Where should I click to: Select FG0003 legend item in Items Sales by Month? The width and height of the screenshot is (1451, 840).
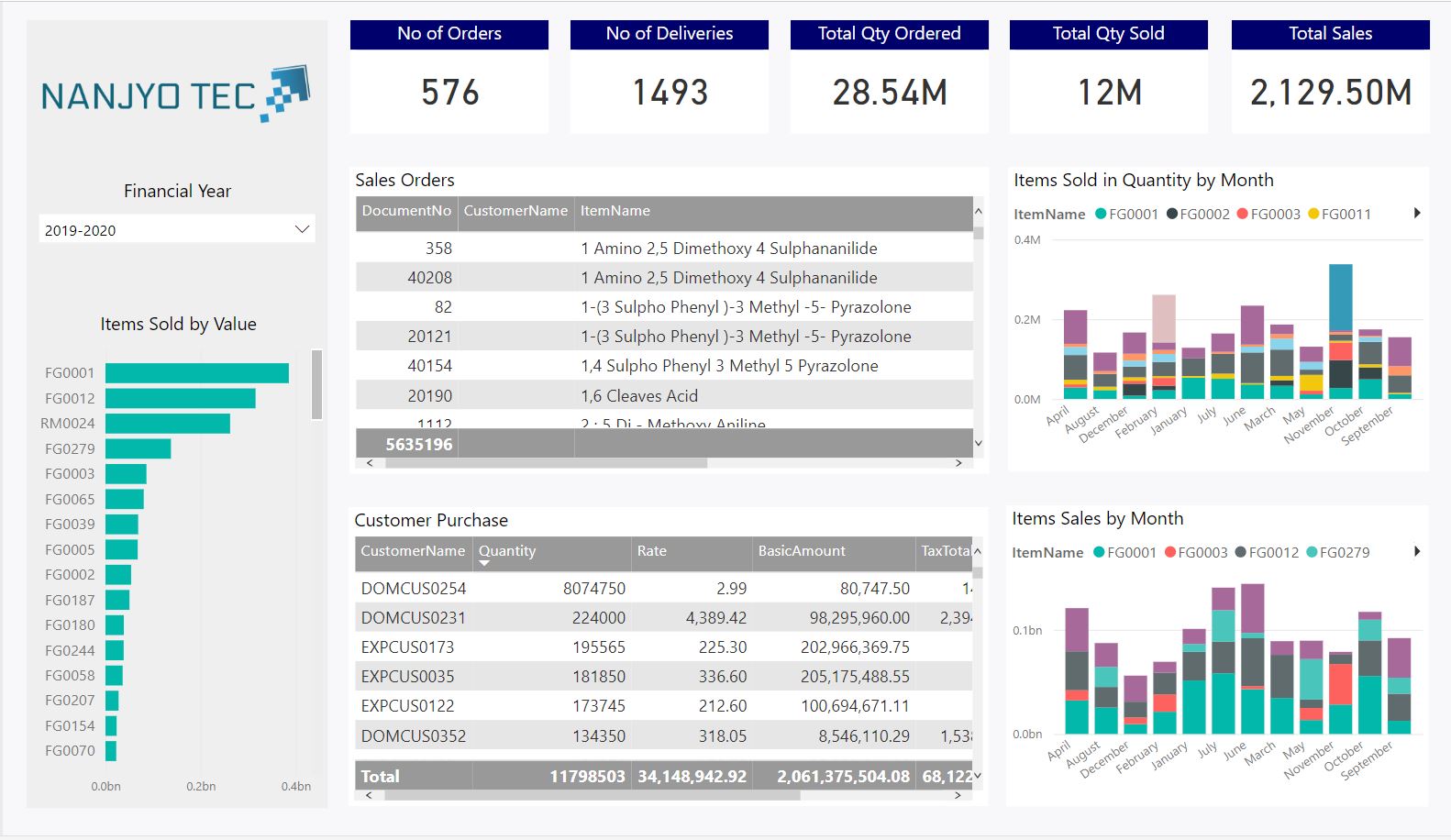click(x=1195, y=552)
